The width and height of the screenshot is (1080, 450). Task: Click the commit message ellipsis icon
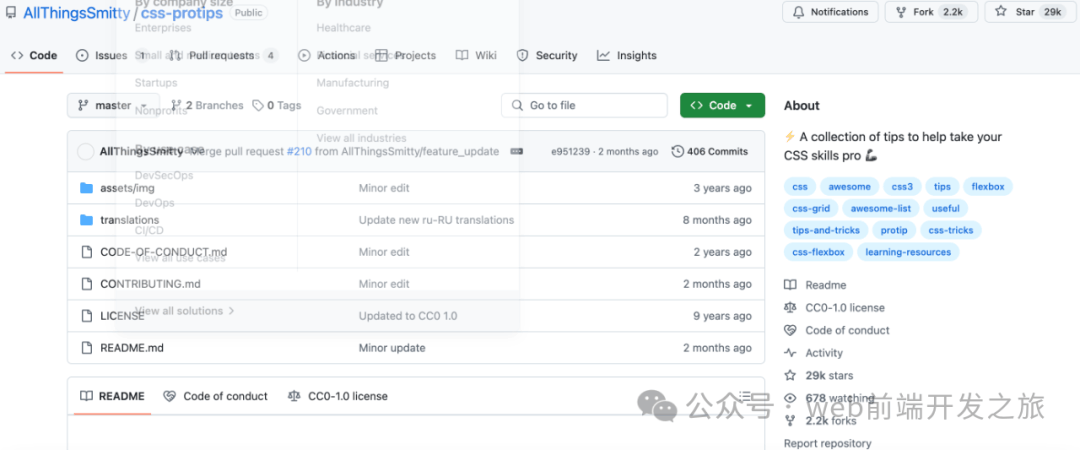(517, 152)
